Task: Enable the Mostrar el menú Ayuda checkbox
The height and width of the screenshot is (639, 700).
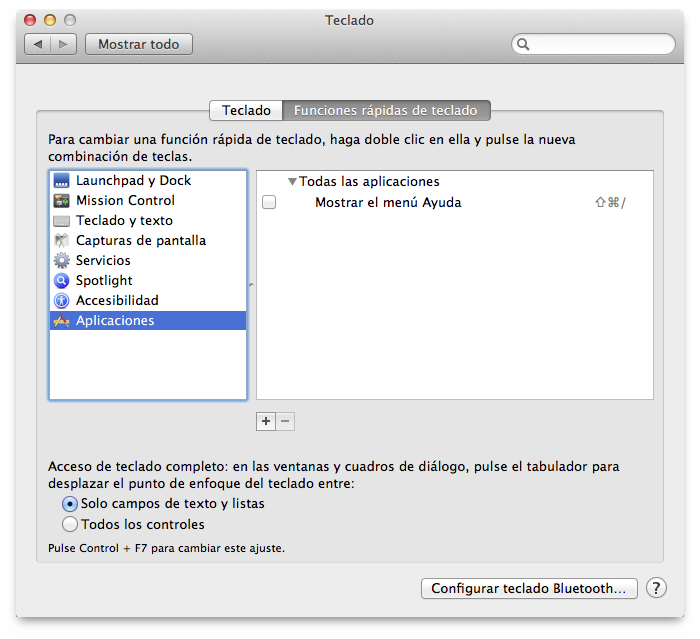Action: (x=269, y=202)
